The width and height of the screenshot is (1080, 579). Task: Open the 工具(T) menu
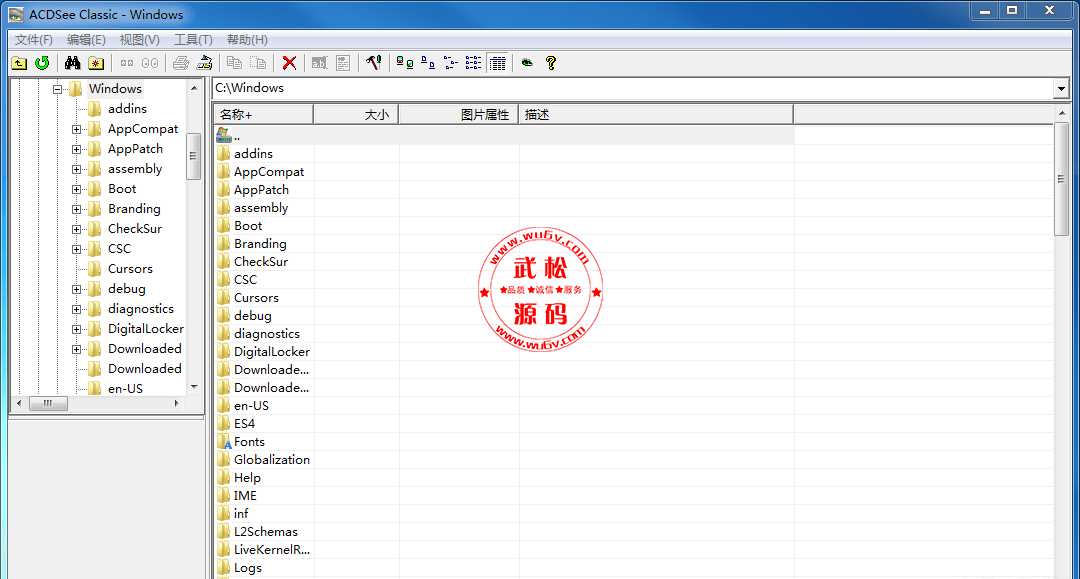tap(194, 40)
